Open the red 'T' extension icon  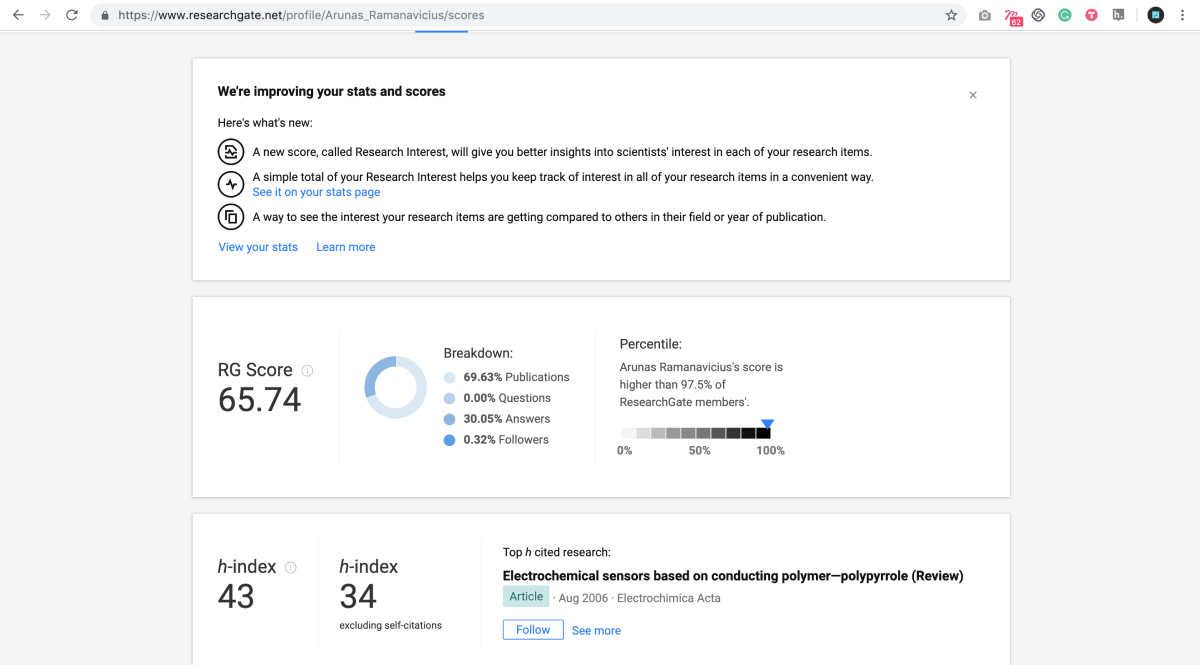click(x=1092, y=15)
